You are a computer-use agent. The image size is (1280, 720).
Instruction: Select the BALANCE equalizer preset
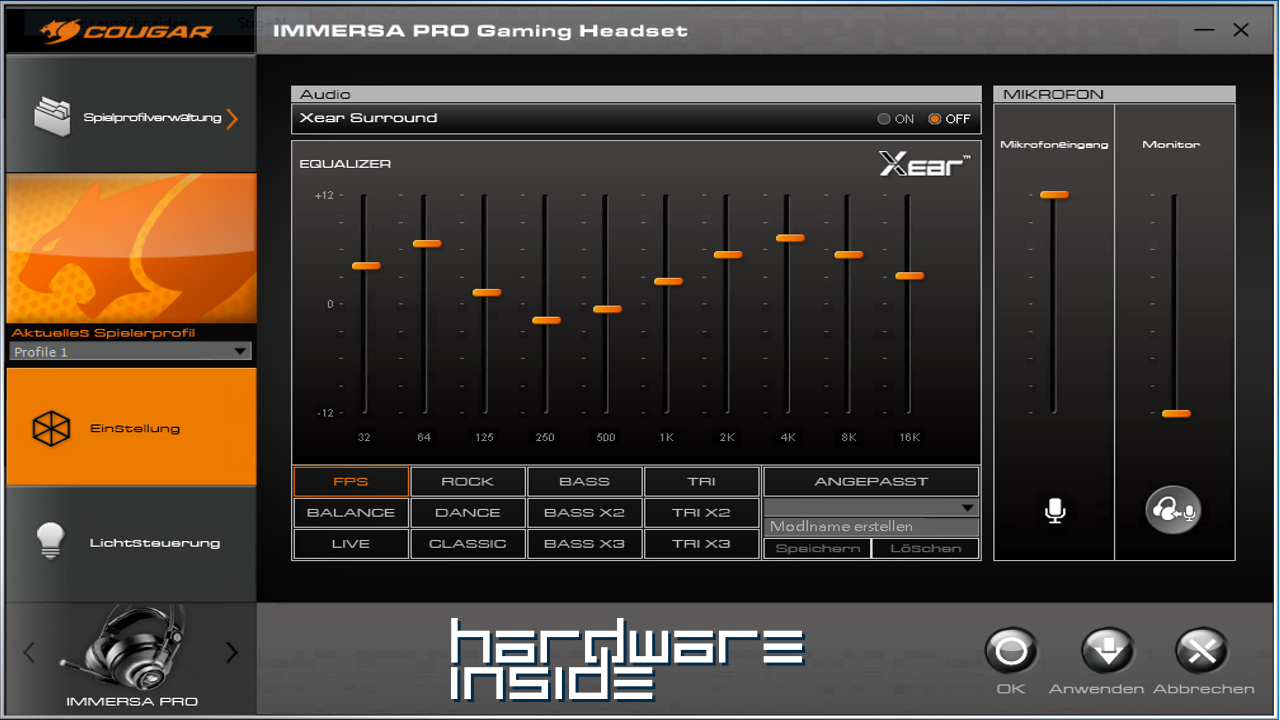[351, 512]
